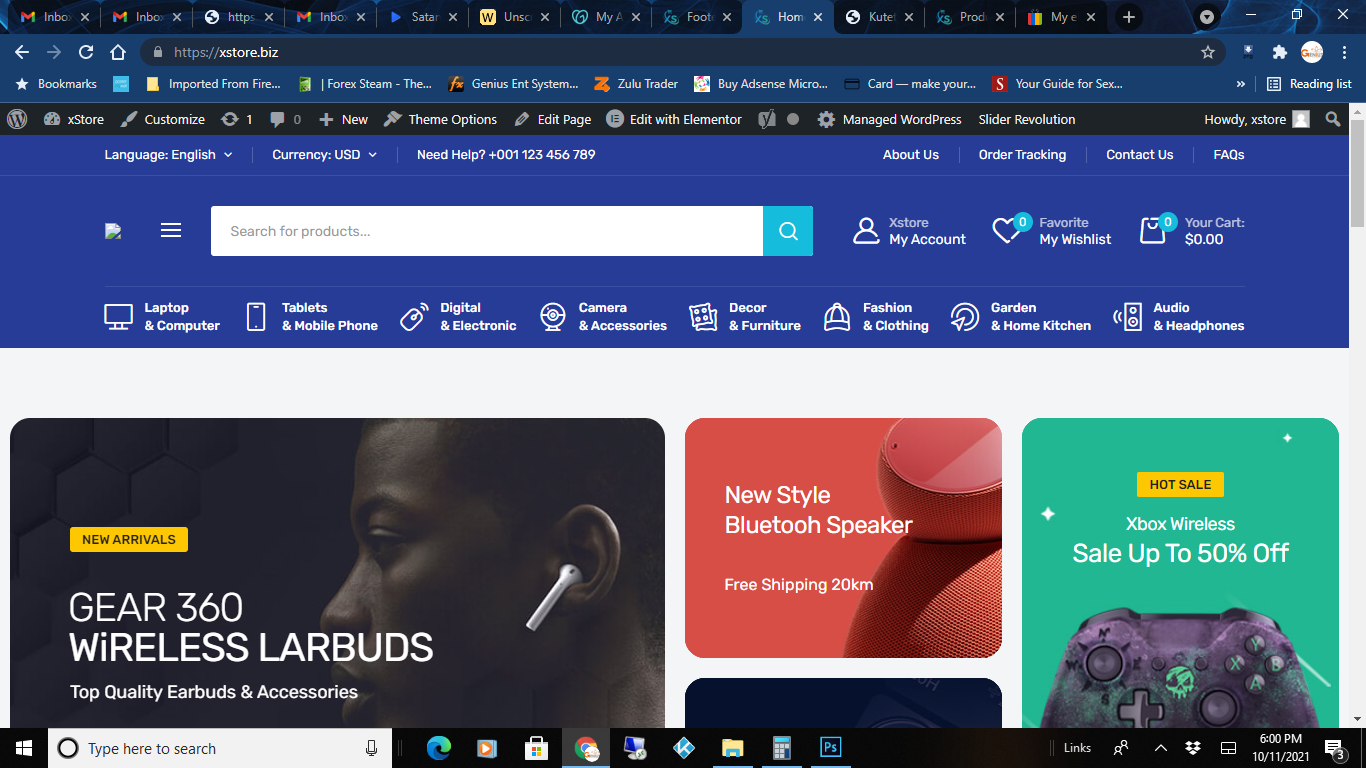The height and width of the screenshot is (768, 1366).
Task: Open the Chrome extensions puzzle icon
Action: (1280, 52)
